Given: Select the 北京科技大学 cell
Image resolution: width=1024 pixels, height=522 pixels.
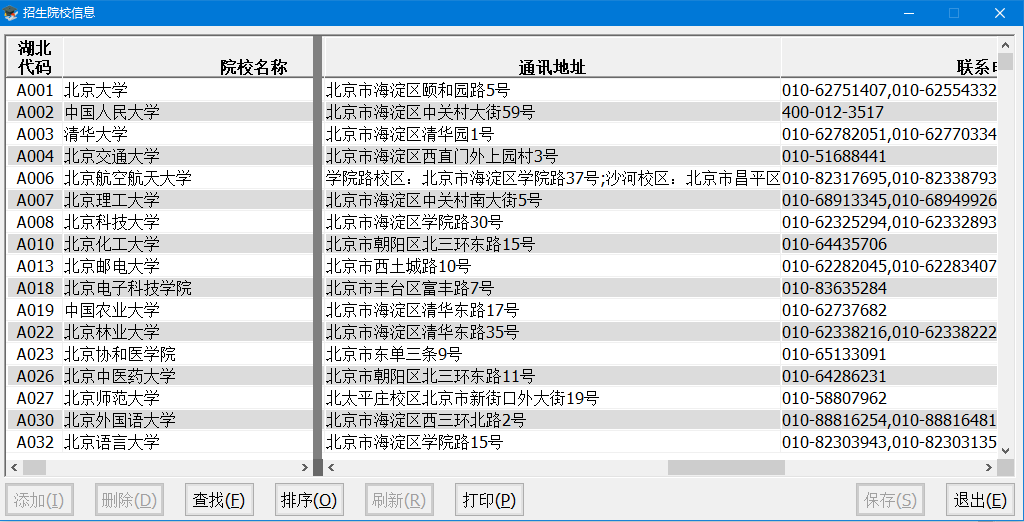Looking at the screenshot, I should point(188,222).
